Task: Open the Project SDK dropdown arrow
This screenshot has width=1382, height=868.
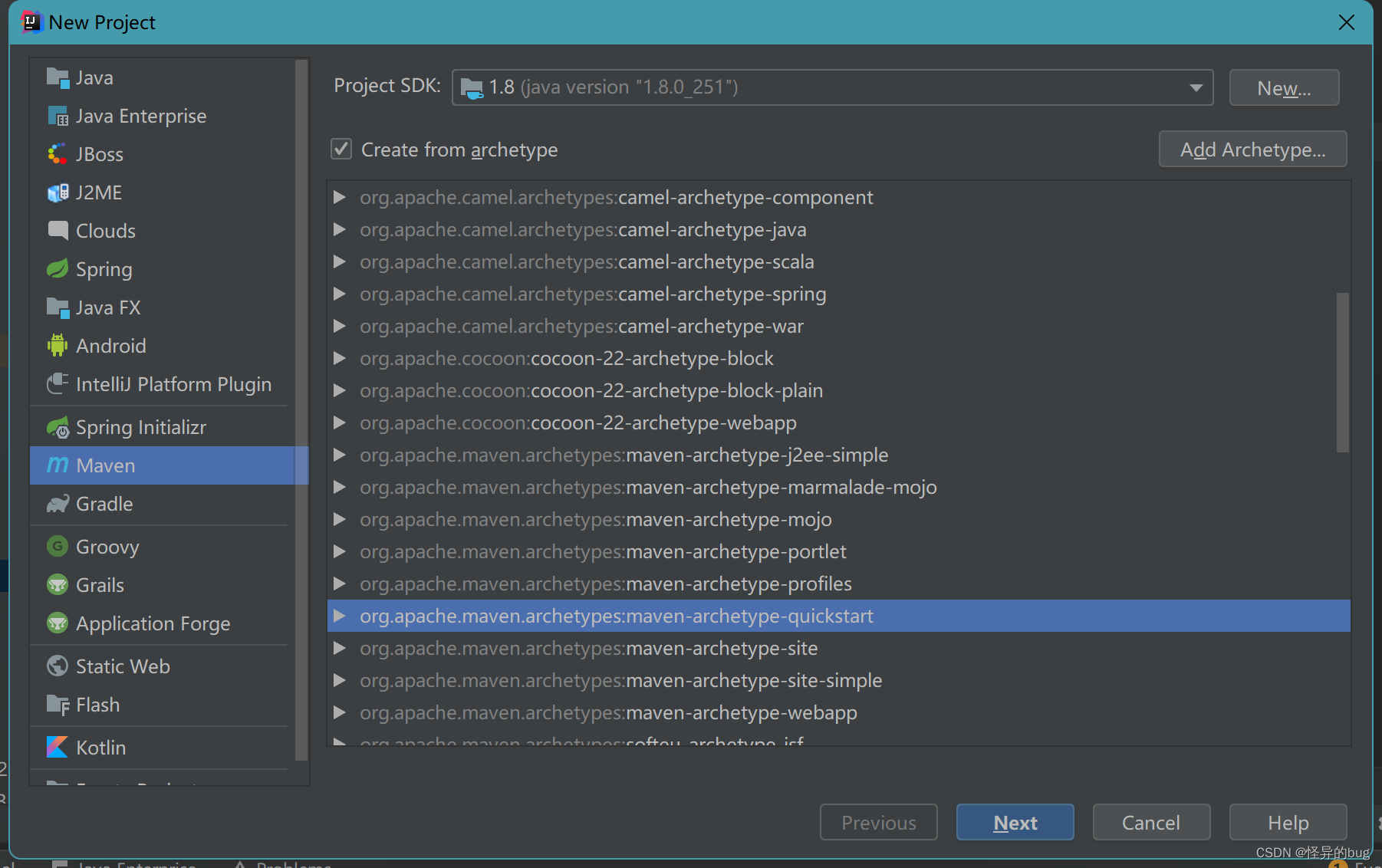Action: pyautogui.click(x=1196, y=87)
